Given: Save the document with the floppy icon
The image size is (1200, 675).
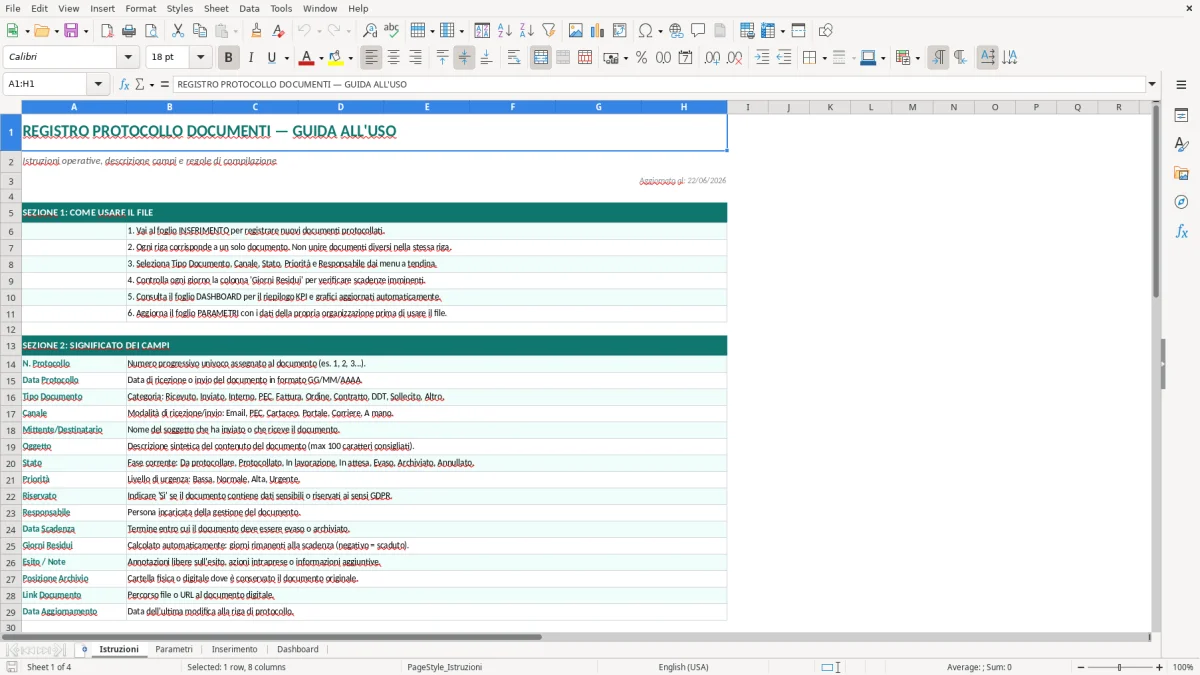Looking at the screenshot, I should click(x=71, y=31).
